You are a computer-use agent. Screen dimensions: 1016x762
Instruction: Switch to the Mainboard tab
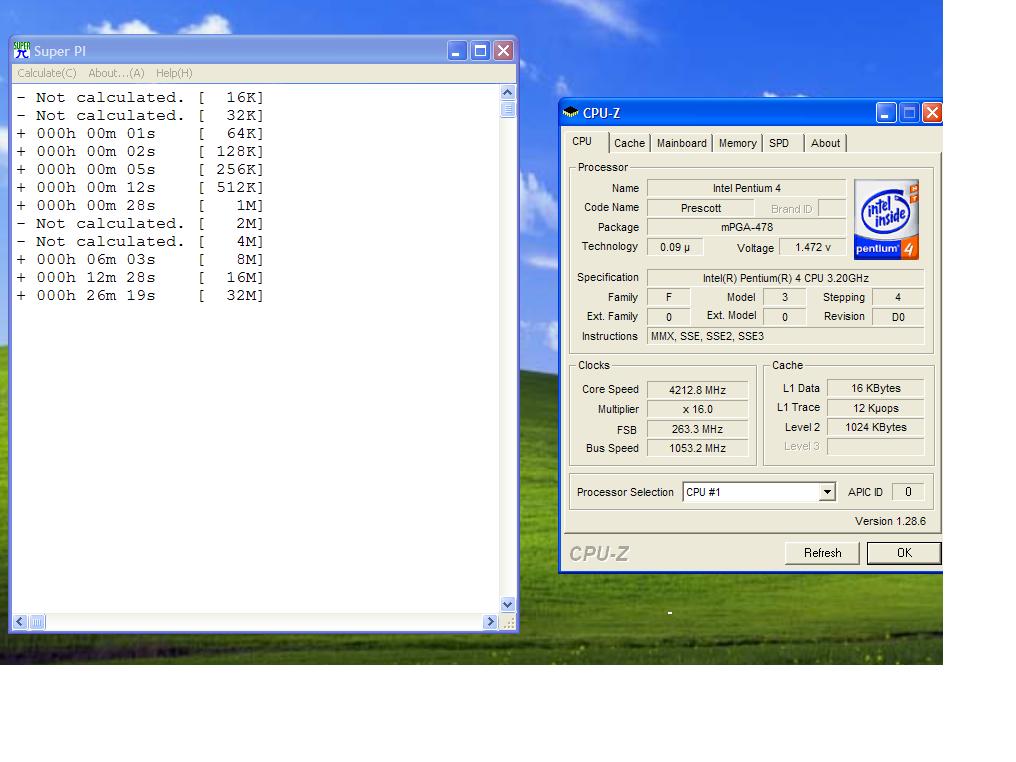pos(682,143)
